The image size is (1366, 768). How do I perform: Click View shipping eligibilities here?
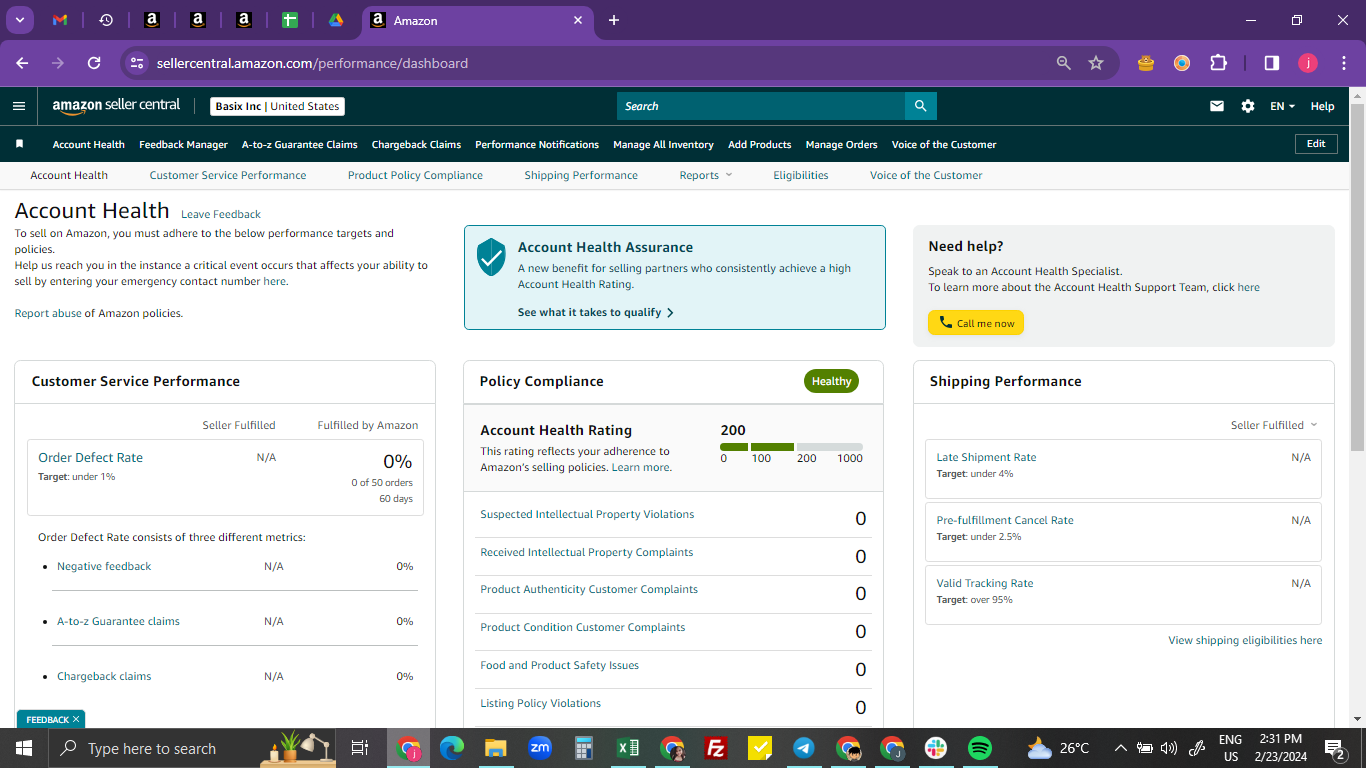coord(1245,640)
